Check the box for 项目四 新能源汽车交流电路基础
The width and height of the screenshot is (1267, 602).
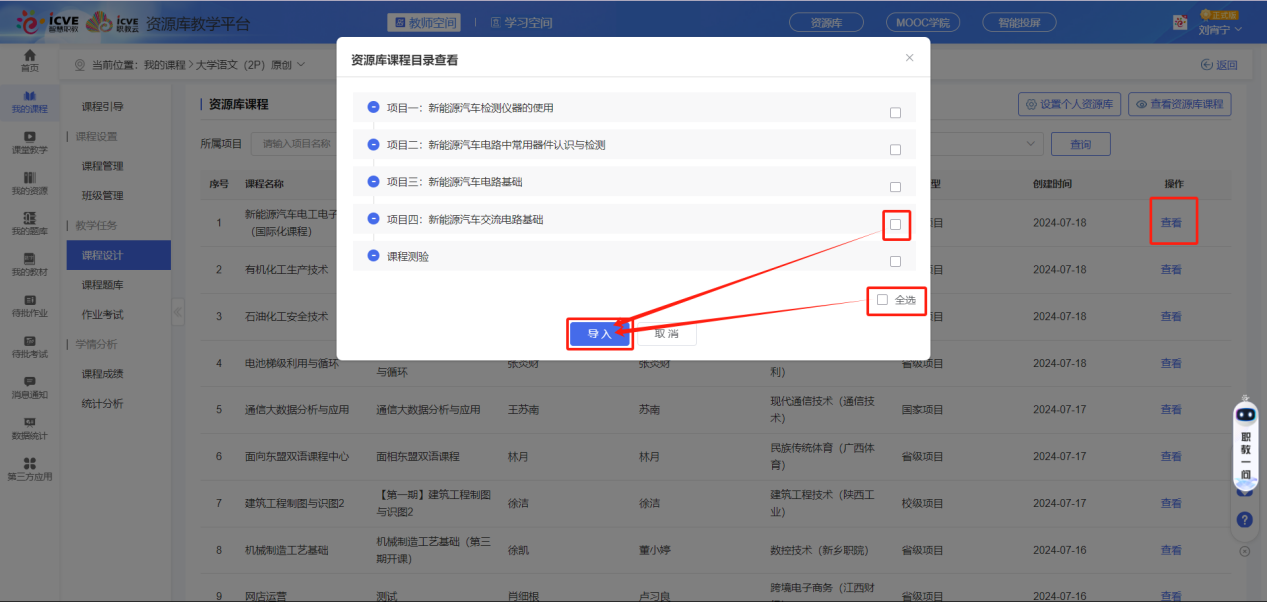tap(895, 224)
